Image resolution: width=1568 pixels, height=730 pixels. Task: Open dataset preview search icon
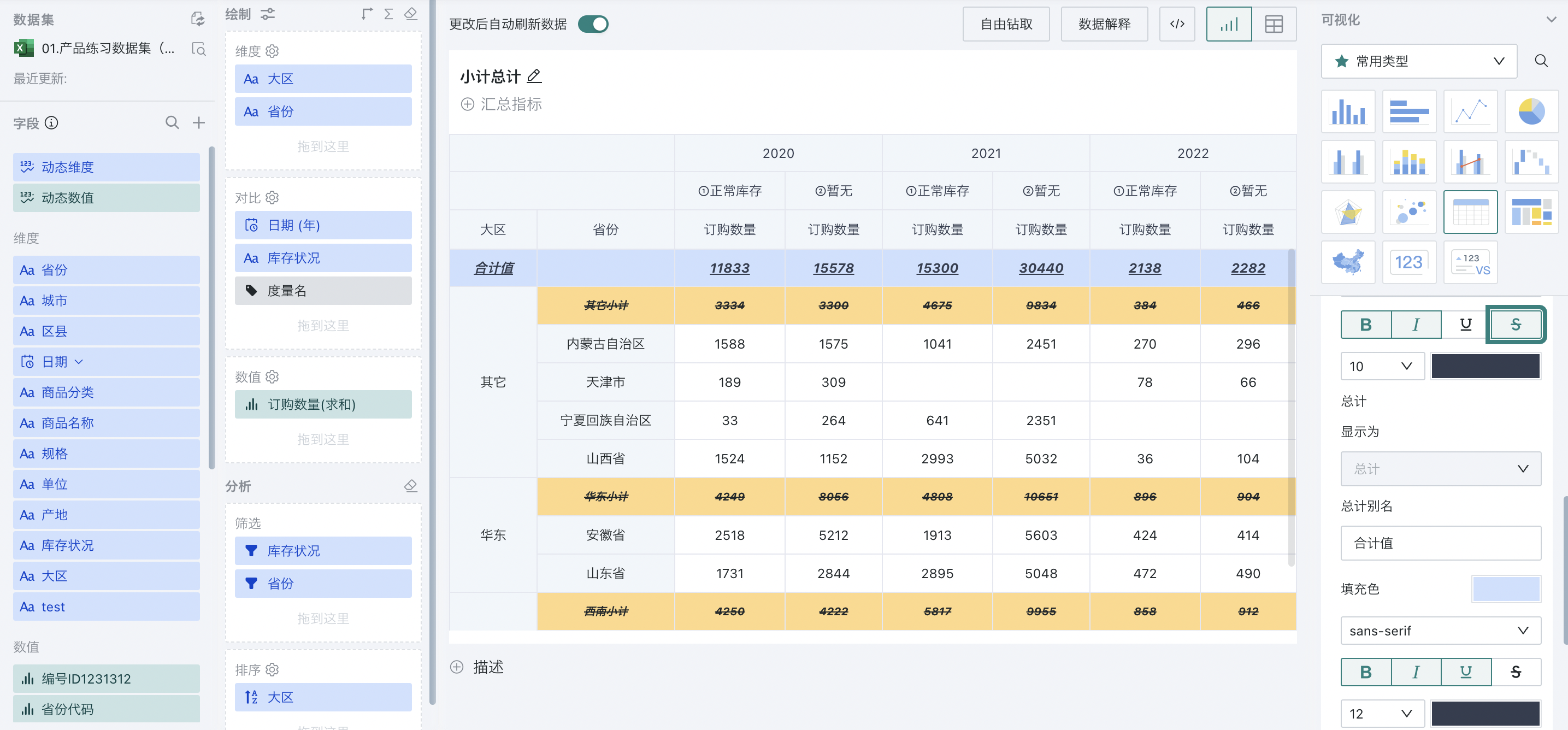tap(198, 49)
